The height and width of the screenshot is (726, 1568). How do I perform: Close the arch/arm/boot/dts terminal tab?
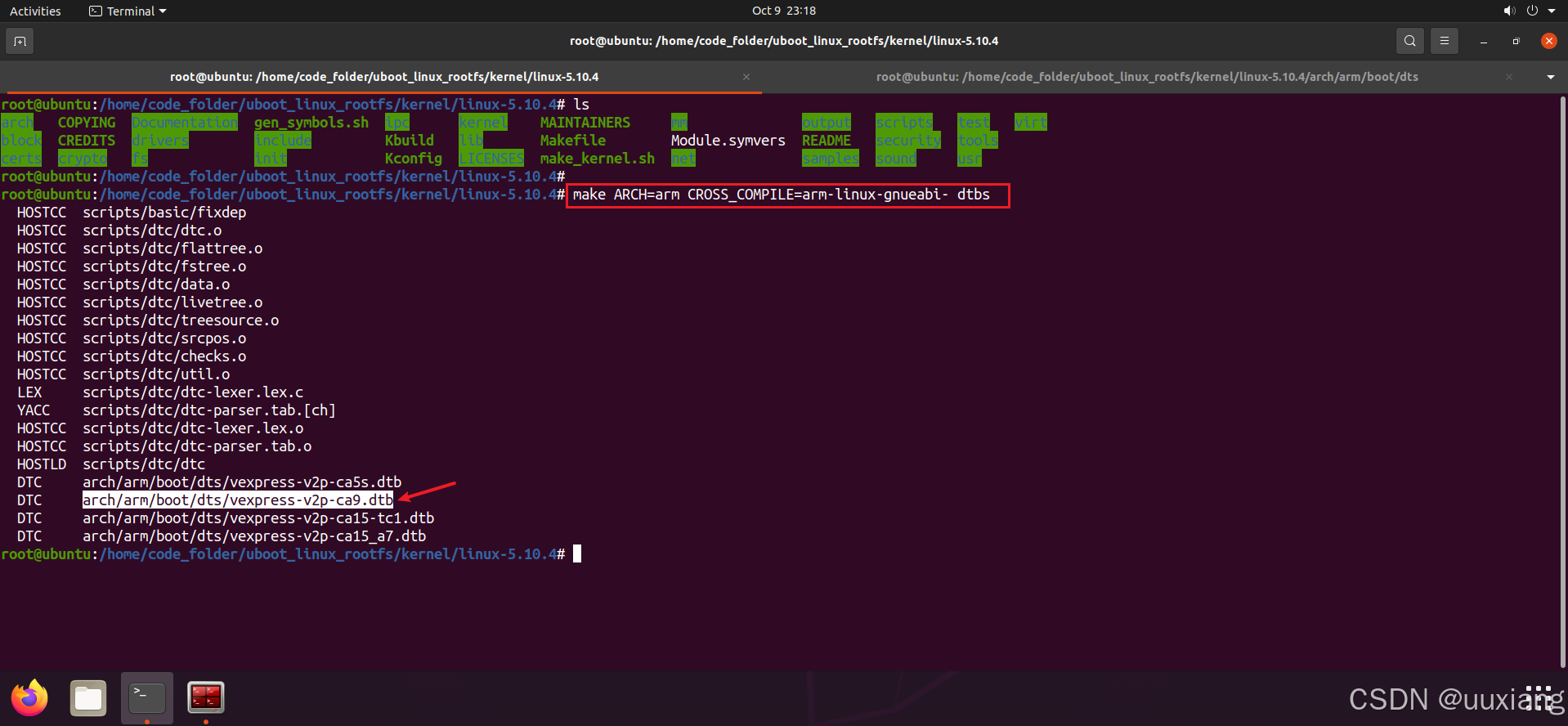1509,77
